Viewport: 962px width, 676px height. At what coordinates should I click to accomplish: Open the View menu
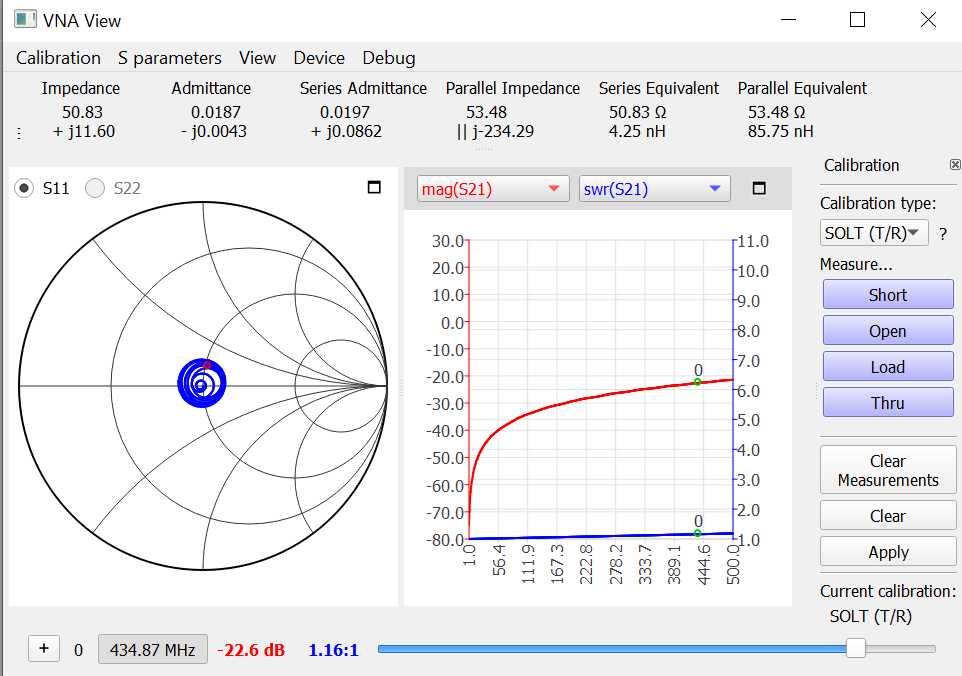click(257, 58)
